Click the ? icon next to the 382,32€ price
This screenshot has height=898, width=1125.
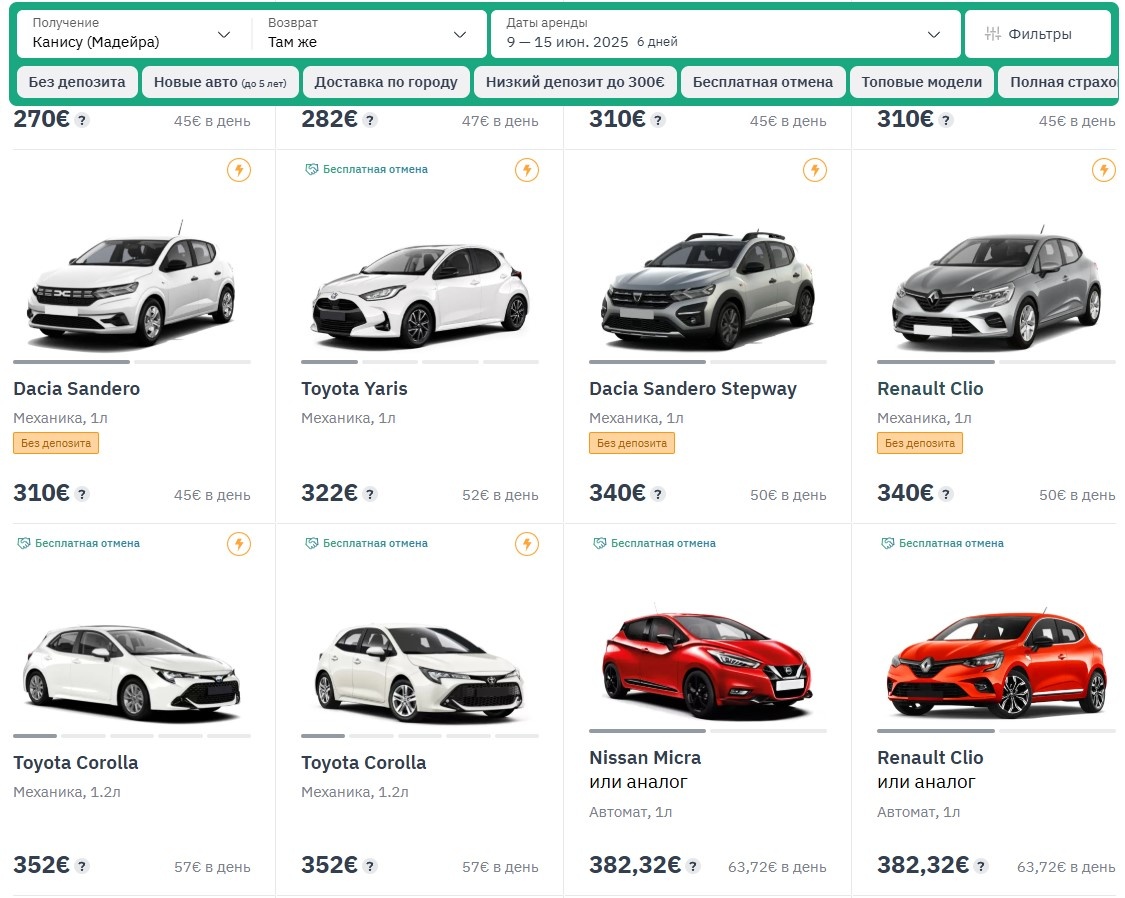click(x=694, y=865)
